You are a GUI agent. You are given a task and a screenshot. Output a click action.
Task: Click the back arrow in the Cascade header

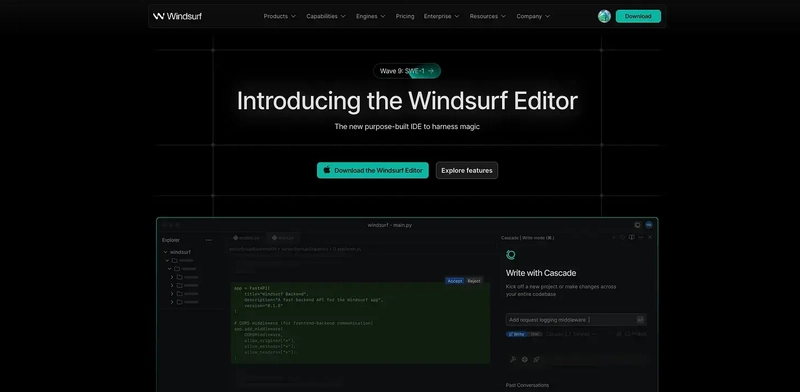(x=614, y=237)
